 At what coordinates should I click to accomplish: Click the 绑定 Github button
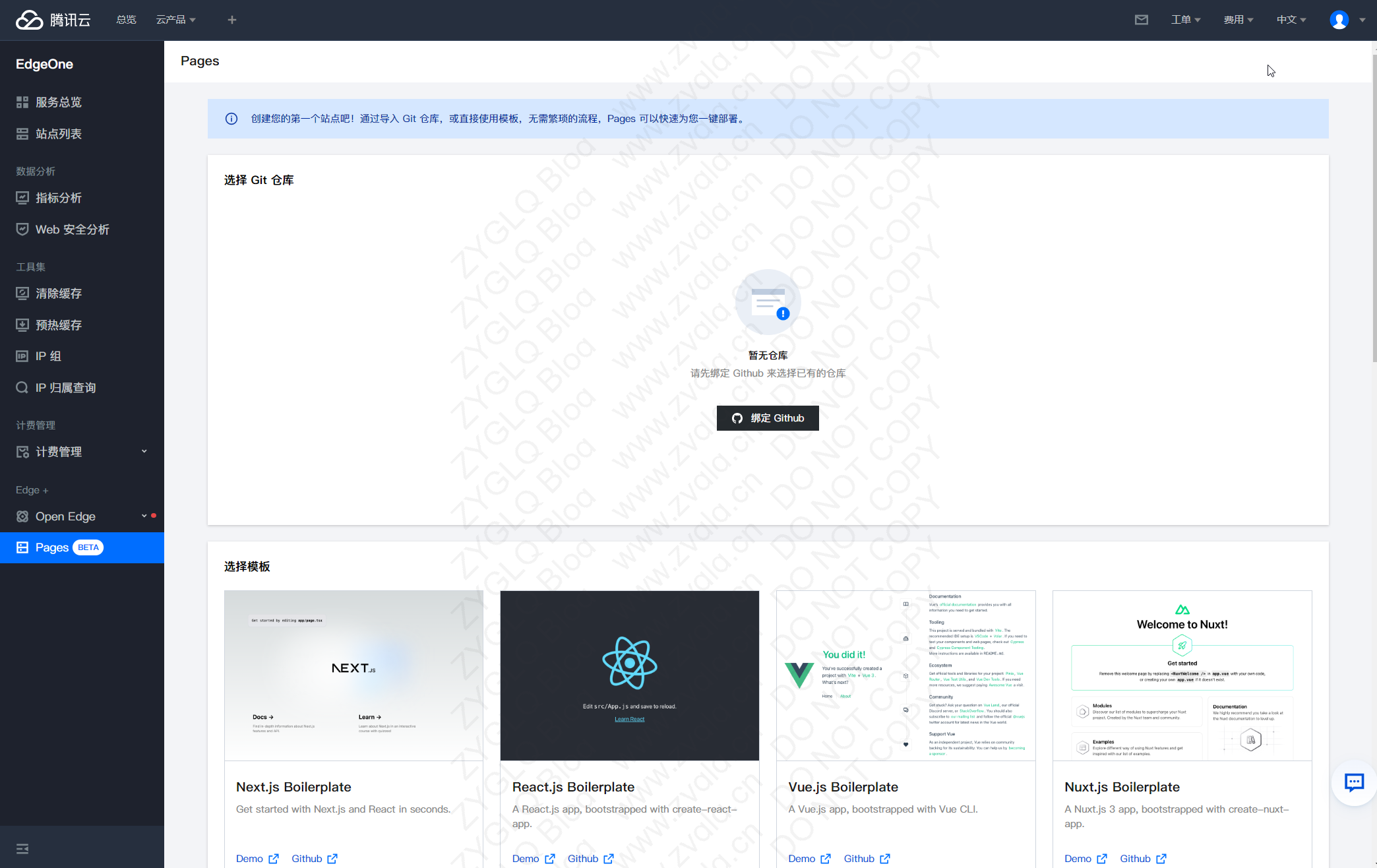point(768,418)
